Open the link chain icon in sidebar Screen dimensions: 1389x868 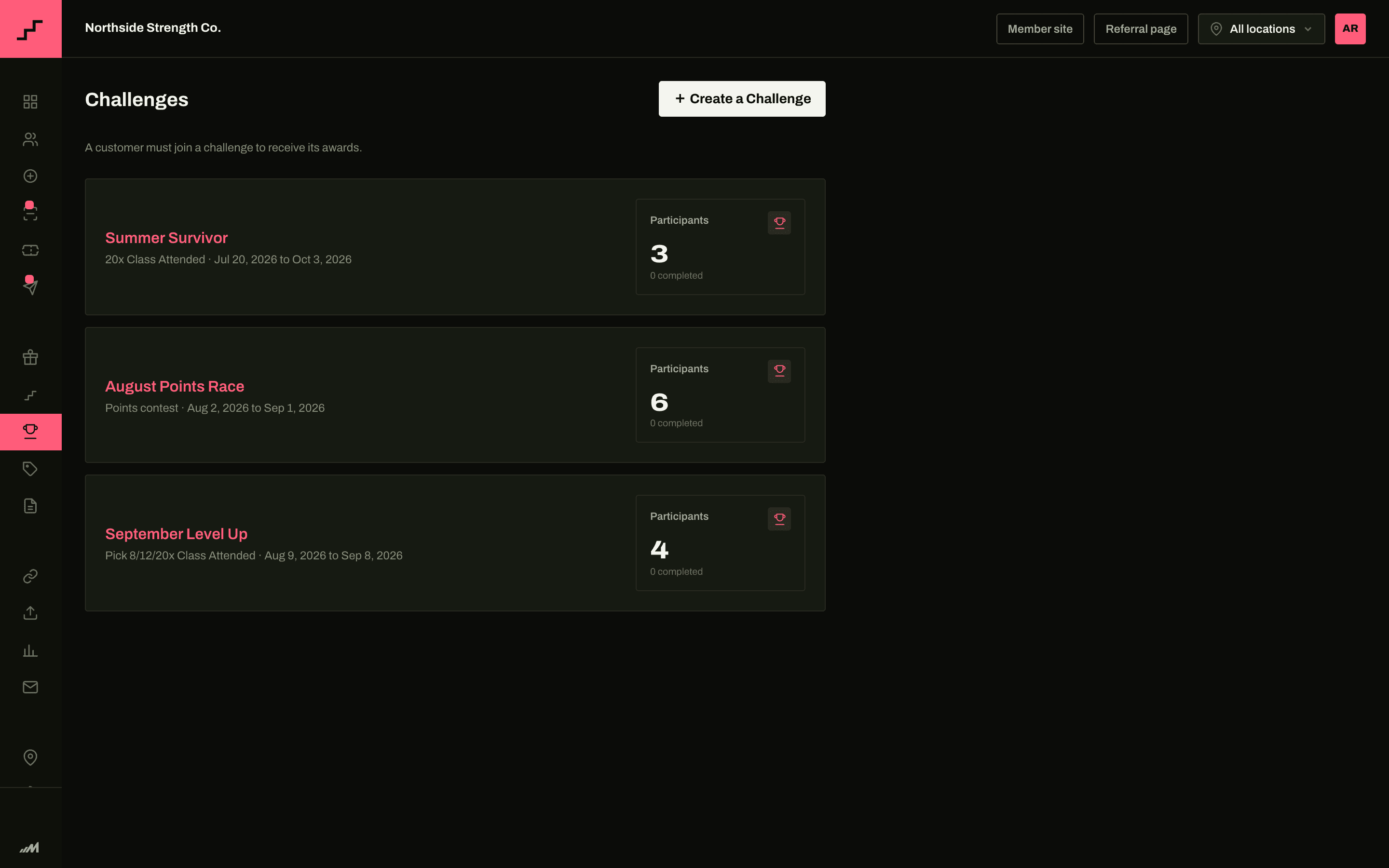pyautogui.click(x=30, y=576)
